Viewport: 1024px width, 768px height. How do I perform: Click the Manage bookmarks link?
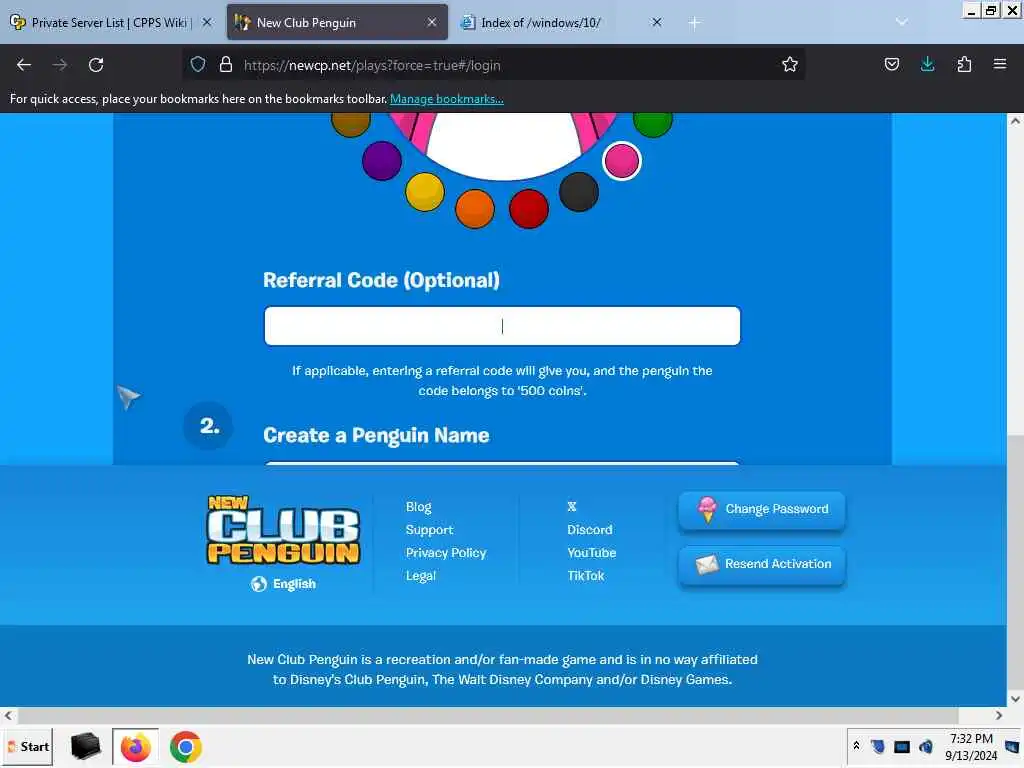(447, 99)
